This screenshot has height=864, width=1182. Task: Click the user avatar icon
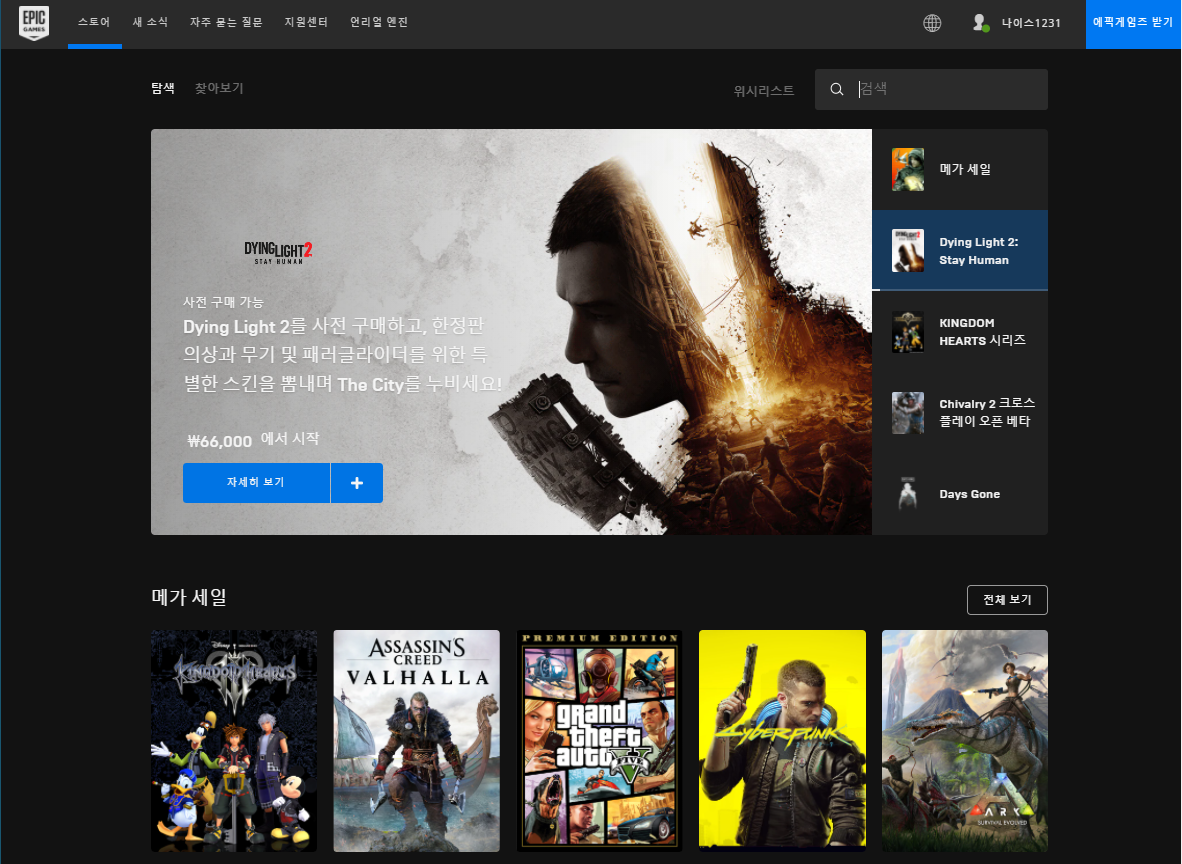click(x=980, y=23)
